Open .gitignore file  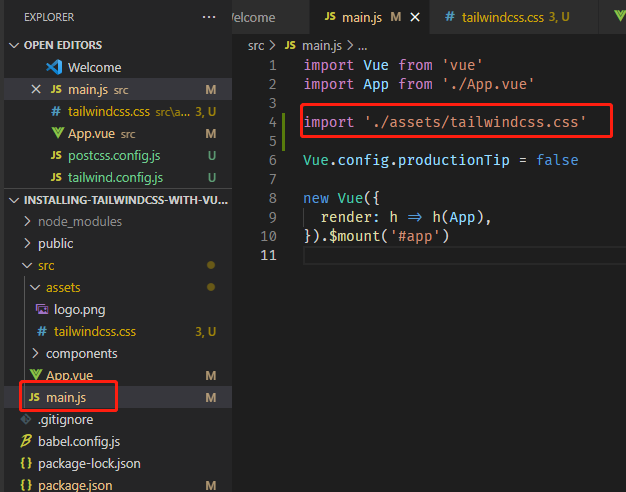point(65,420)
